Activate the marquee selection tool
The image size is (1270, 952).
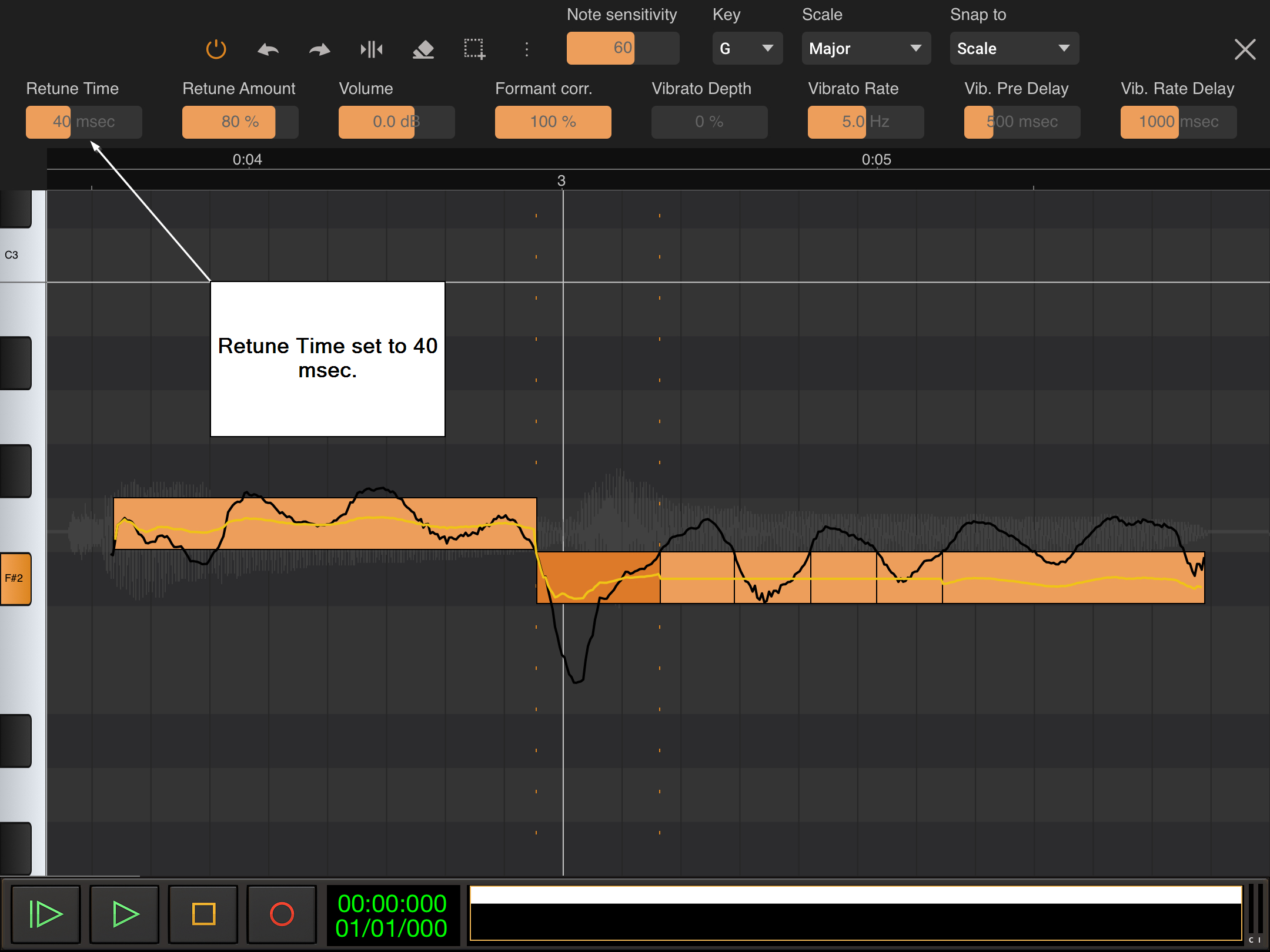pos(474,49)
